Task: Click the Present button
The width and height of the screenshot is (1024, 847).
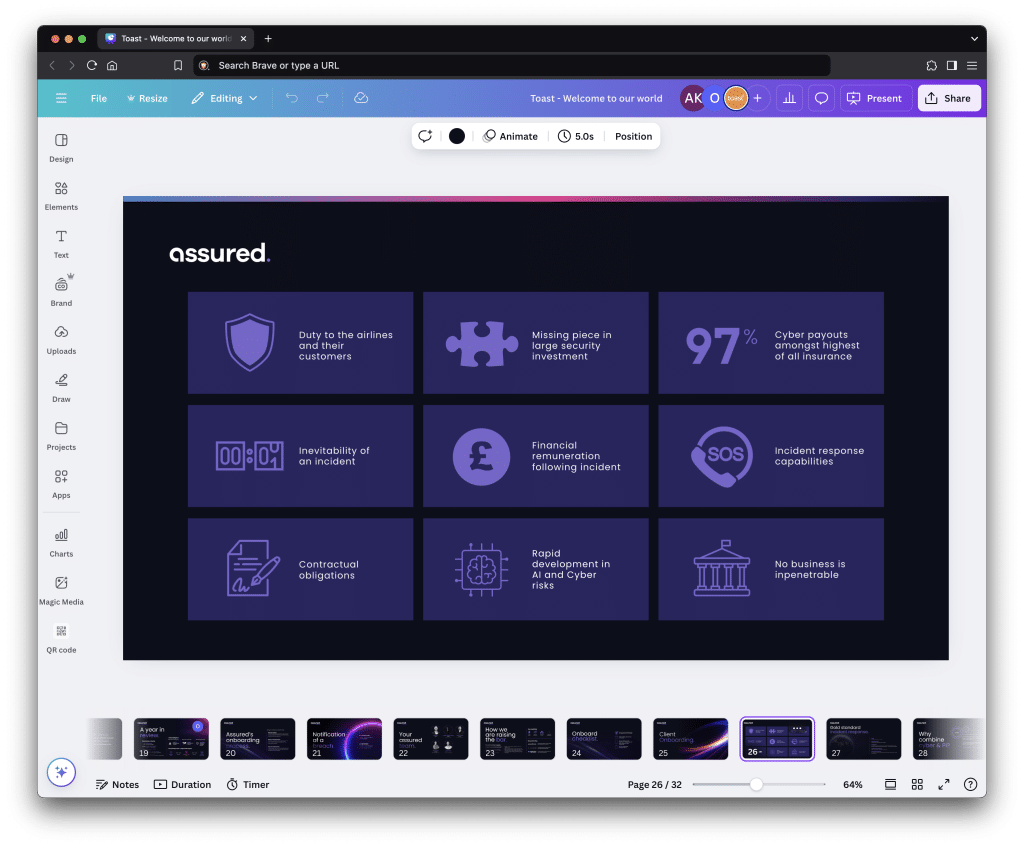Action: (874, 97)
